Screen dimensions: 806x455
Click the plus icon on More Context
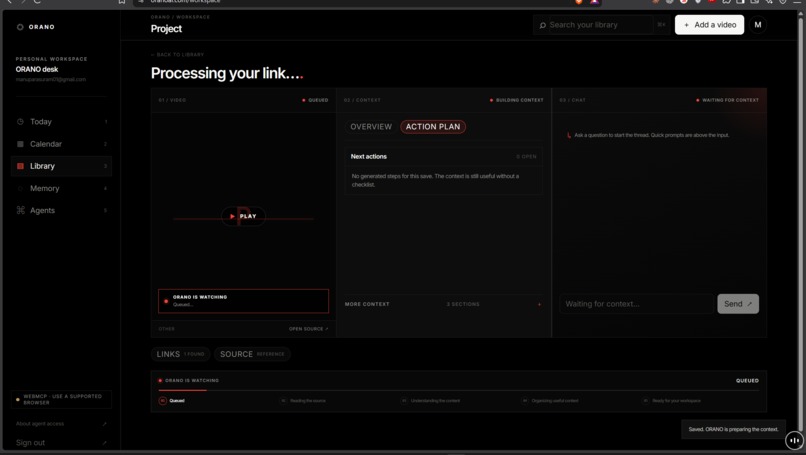[539, 304]
